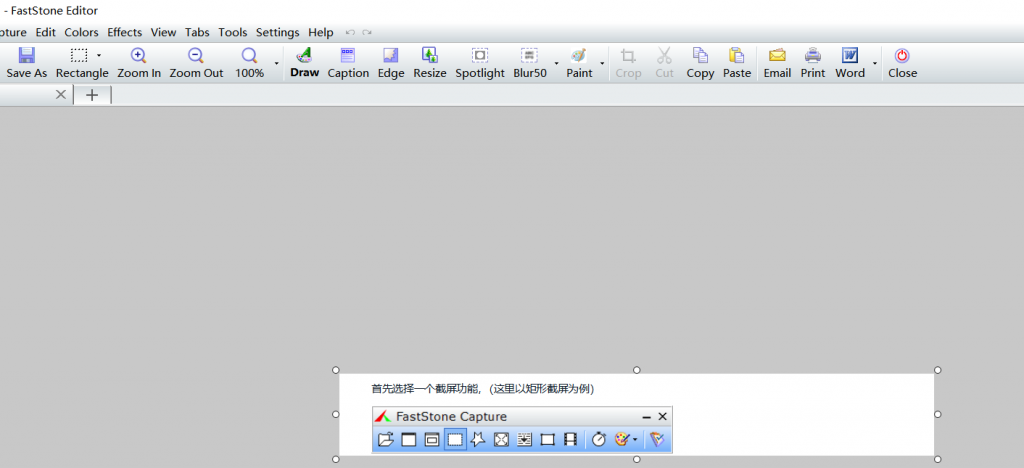Add a new tab with plus button

[92, 95]
